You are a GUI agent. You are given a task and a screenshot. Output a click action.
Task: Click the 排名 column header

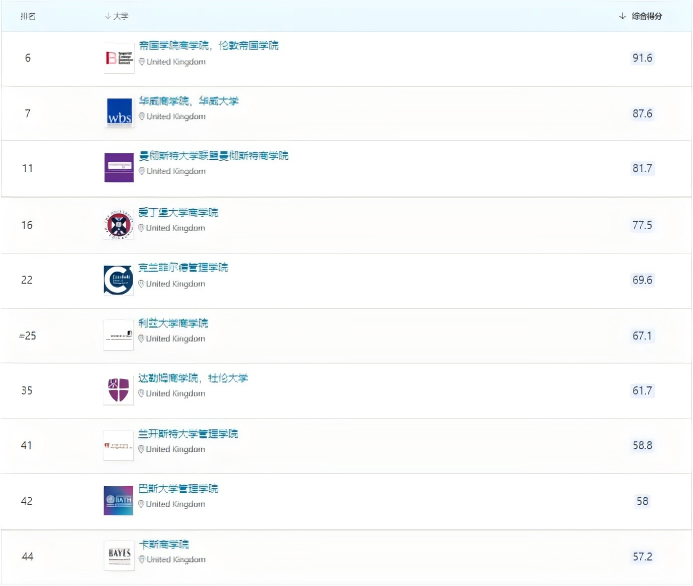[28, 16]
